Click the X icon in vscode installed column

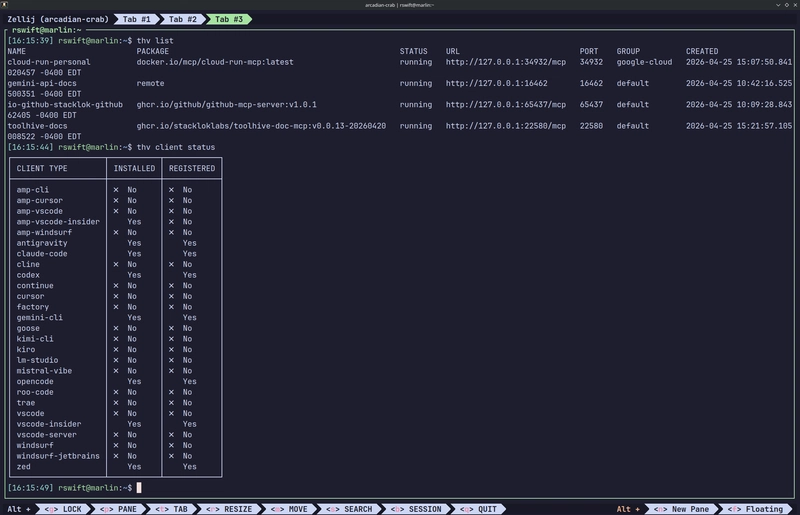116,413
